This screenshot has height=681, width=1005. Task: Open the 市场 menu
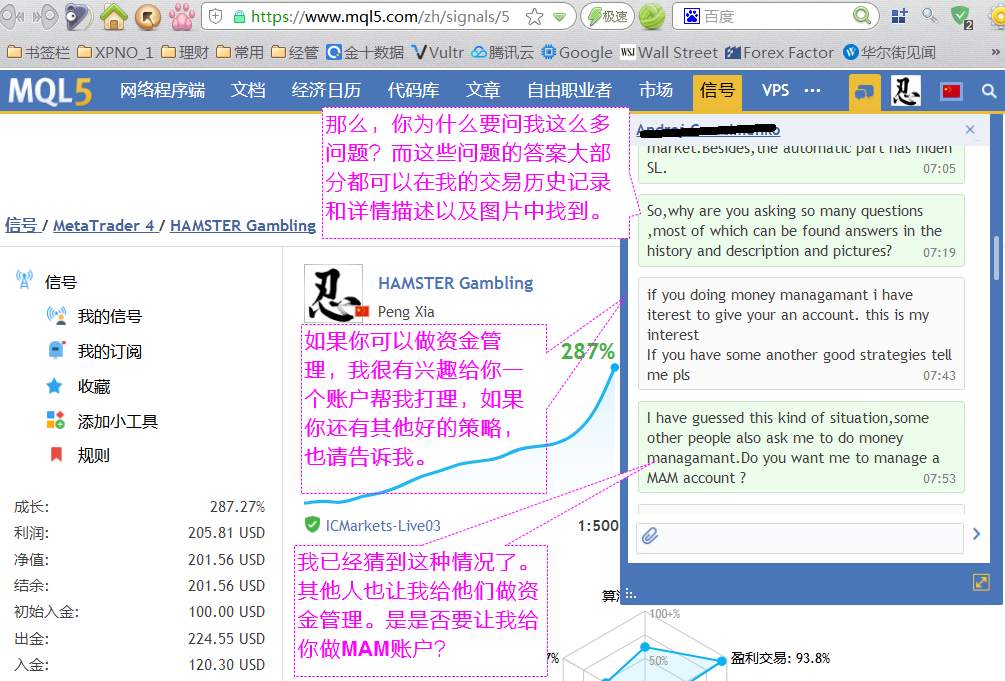(x=656, y=90)
